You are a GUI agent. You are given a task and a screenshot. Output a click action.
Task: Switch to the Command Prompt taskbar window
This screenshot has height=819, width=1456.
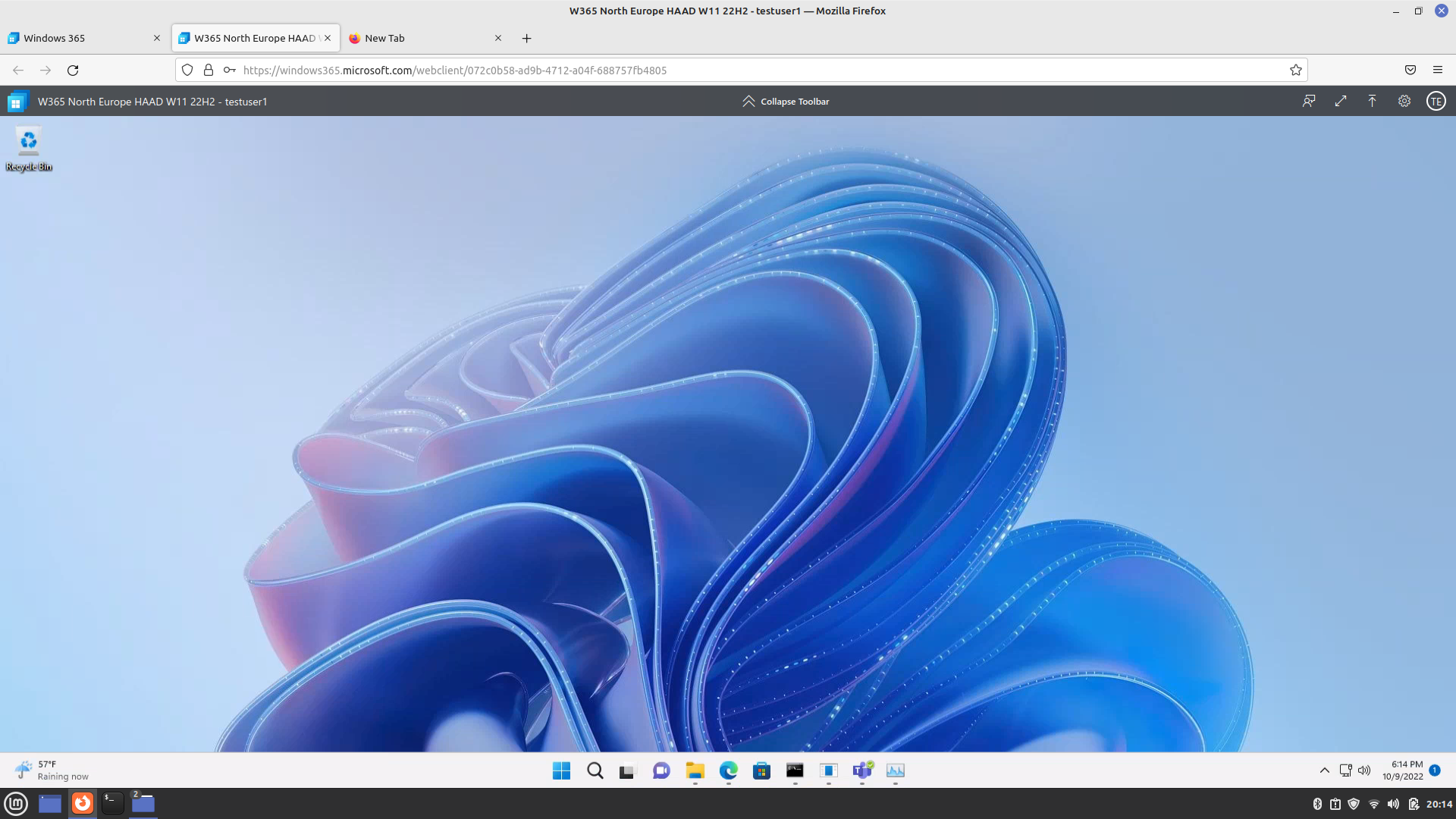coord(795,771)
